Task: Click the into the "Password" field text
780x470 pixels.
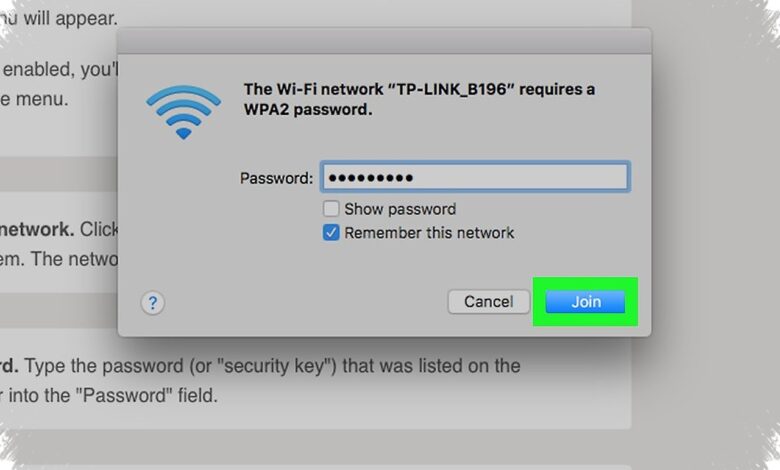Action: (x=109, y=396)
